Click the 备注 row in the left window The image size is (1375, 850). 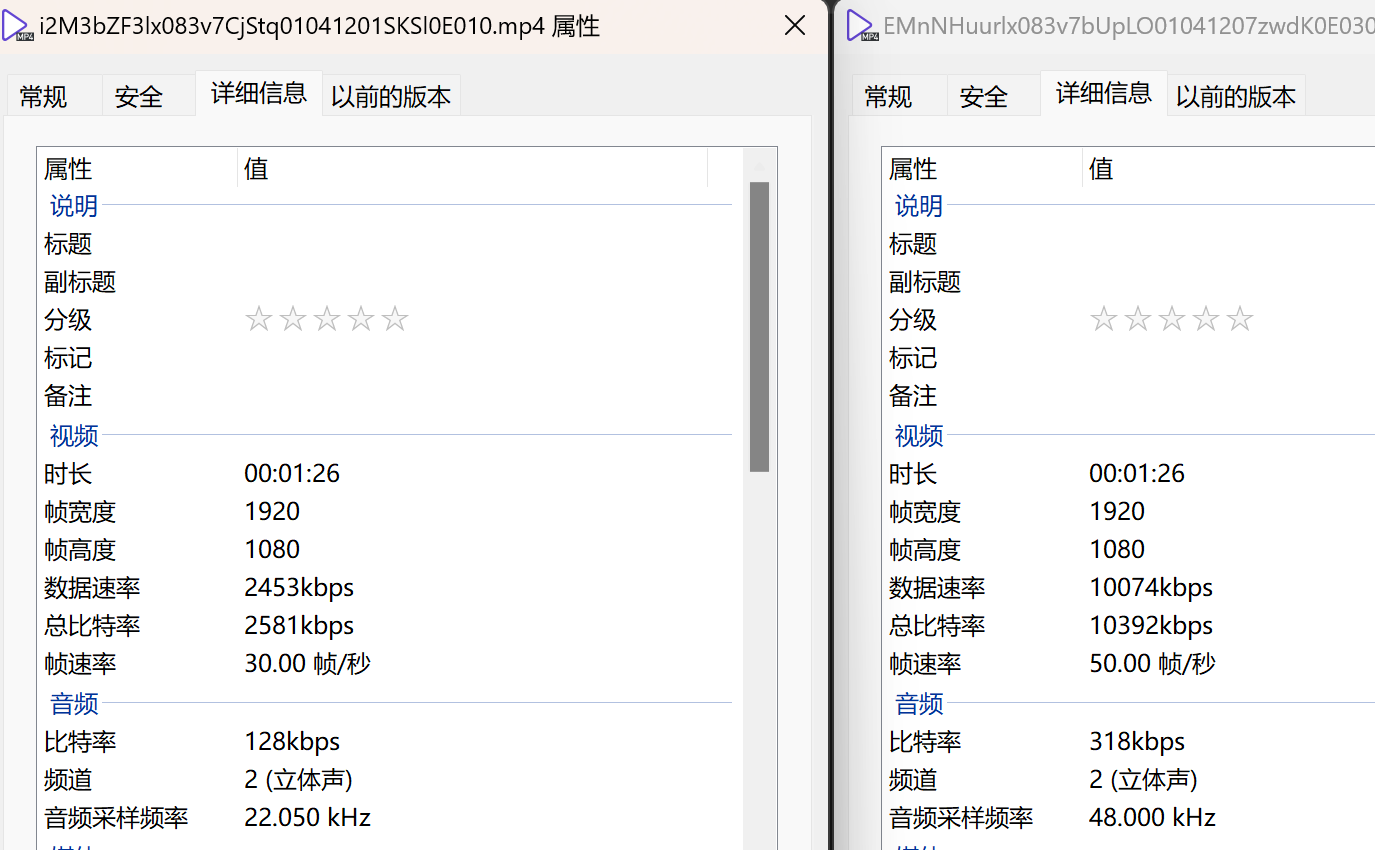coord(390,396)
